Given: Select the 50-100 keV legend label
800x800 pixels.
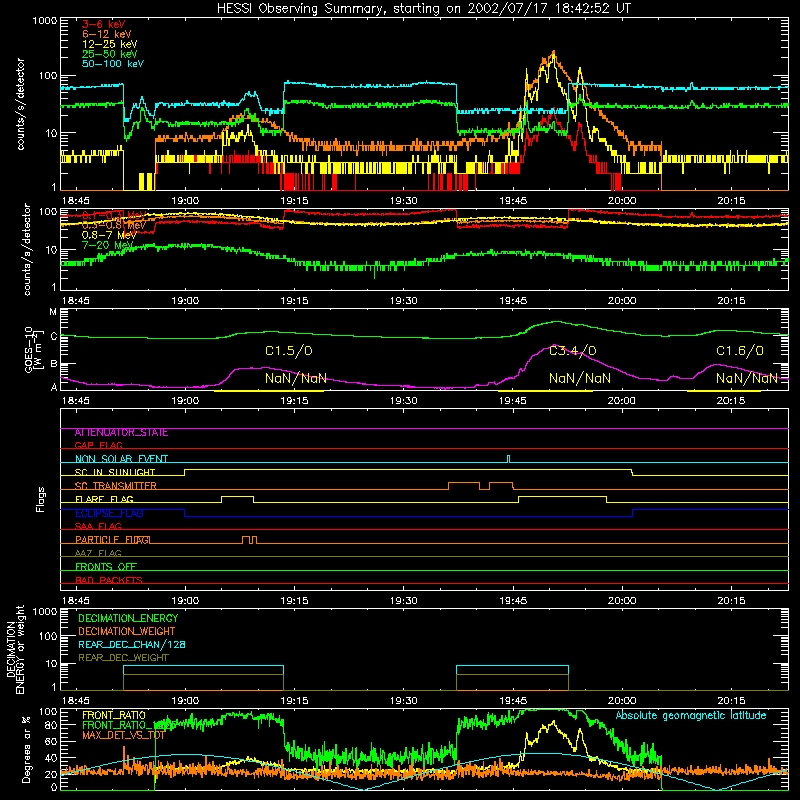Looking at the screenshot, I should 113,64.
